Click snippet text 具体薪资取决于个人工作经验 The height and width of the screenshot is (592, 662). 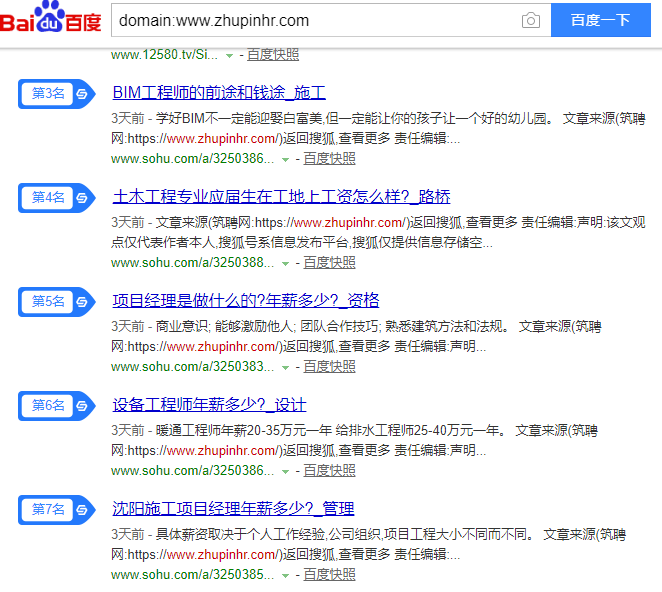(x=240, y=535)
